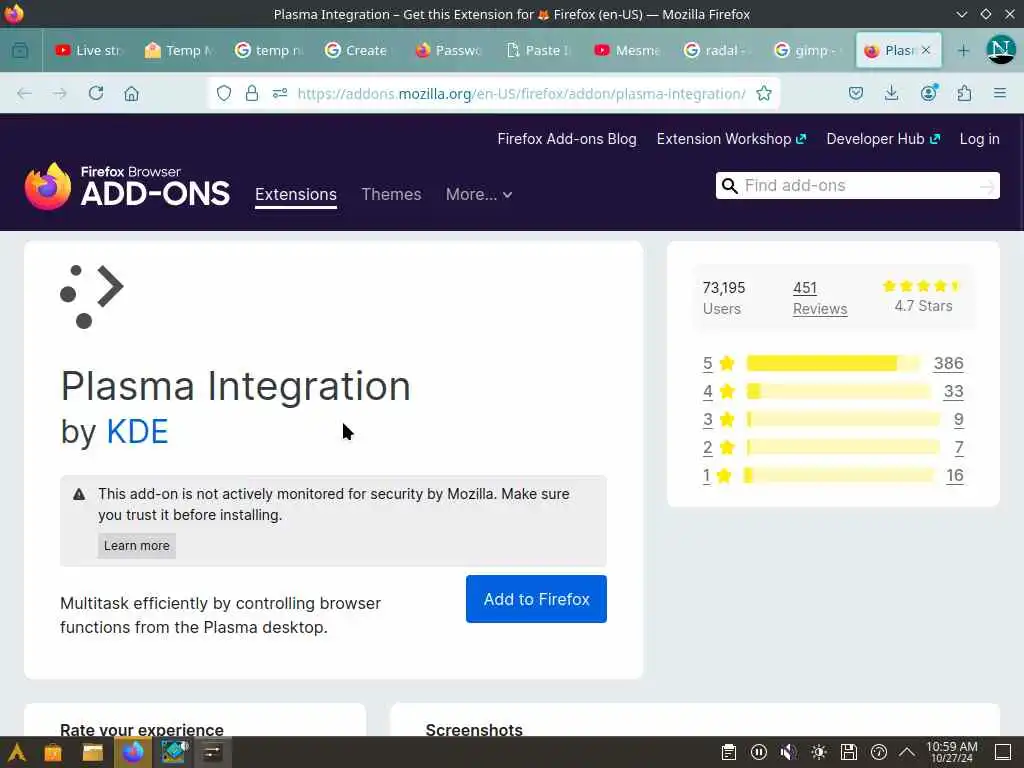Click Log in
The image size is (1024, 768).
coord(979,139)
